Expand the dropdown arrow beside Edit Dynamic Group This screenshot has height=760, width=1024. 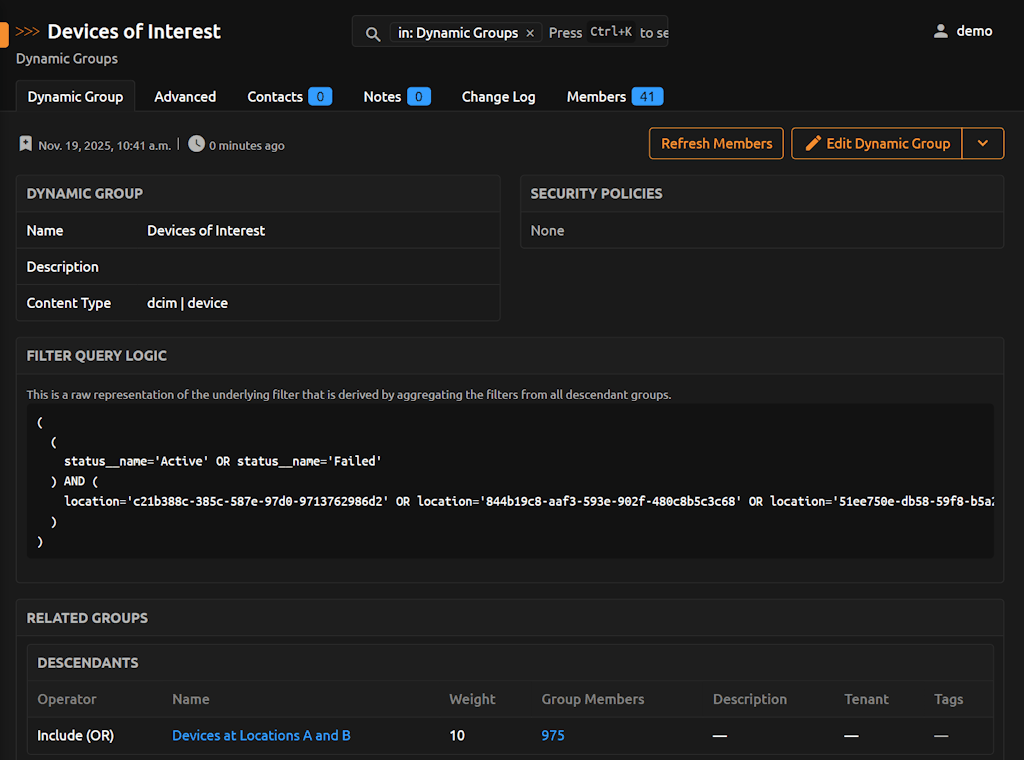pyautogui.click(x=982, y=143)
